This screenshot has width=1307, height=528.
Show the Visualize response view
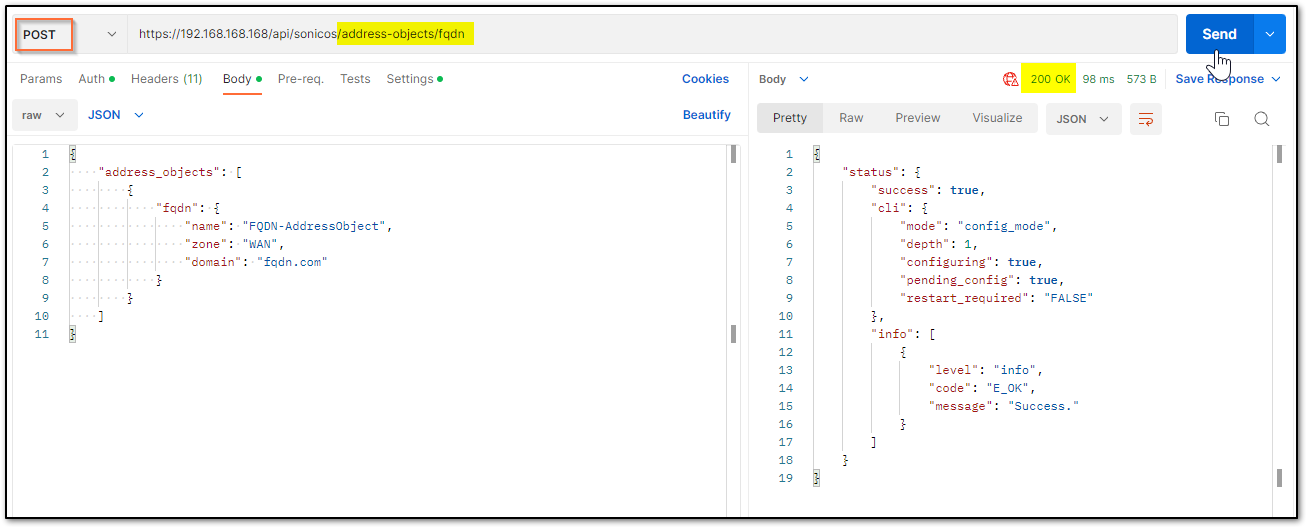[997, 118]
